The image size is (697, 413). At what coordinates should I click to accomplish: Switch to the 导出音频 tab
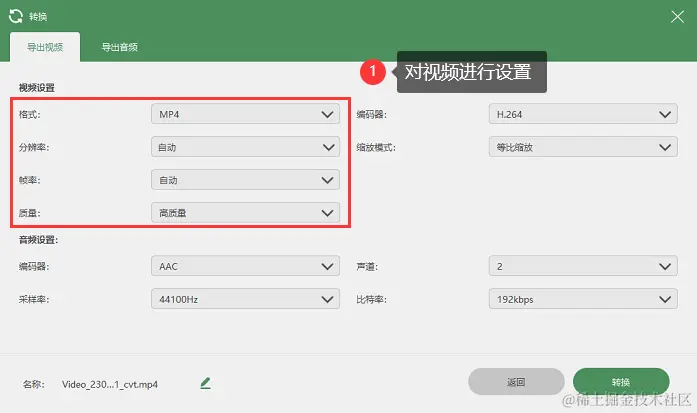coord(120,47)
